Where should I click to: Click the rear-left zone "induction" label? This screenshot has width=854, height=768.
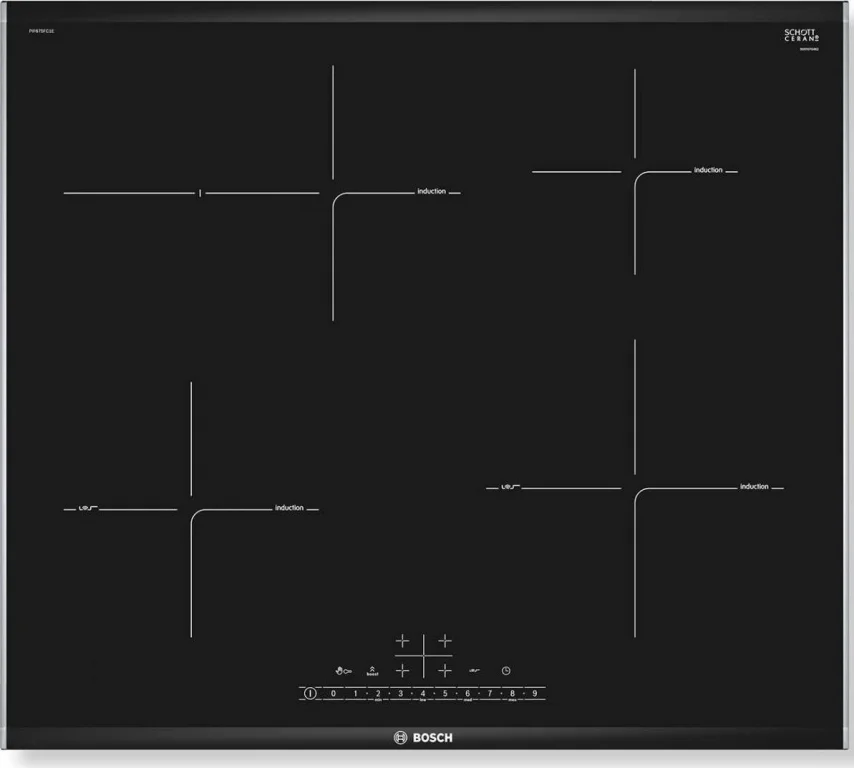[431, 191]
